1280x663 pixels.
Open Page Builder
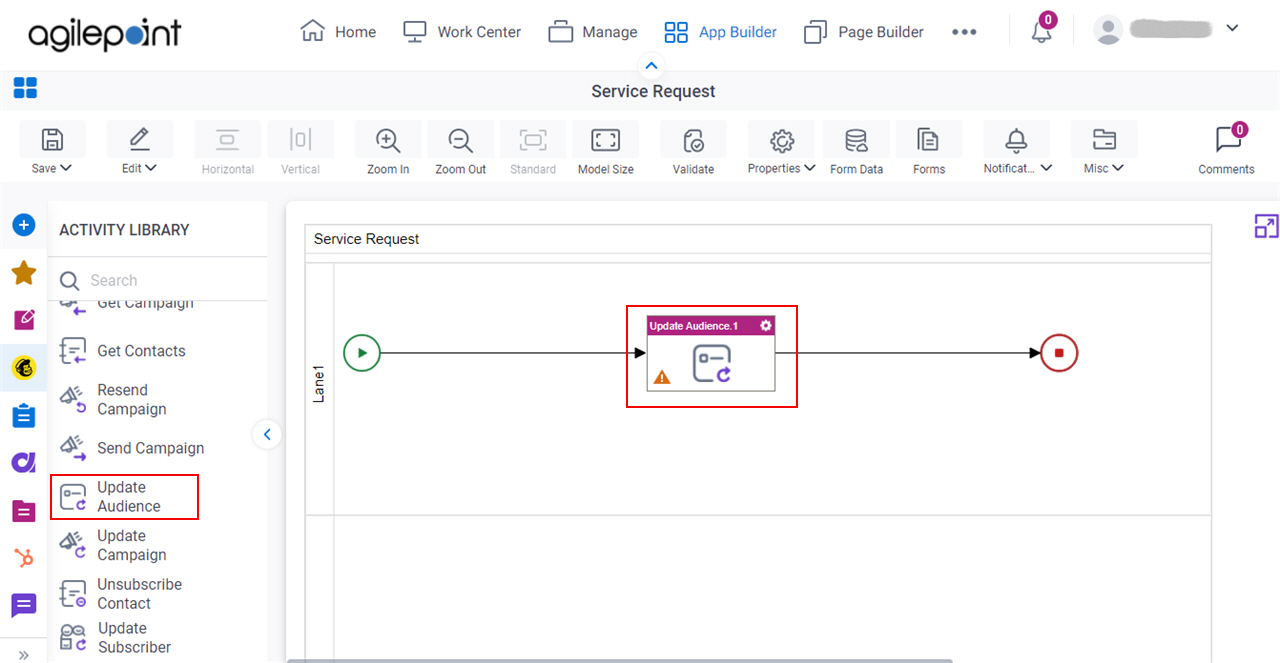click(x=864, y=32)
